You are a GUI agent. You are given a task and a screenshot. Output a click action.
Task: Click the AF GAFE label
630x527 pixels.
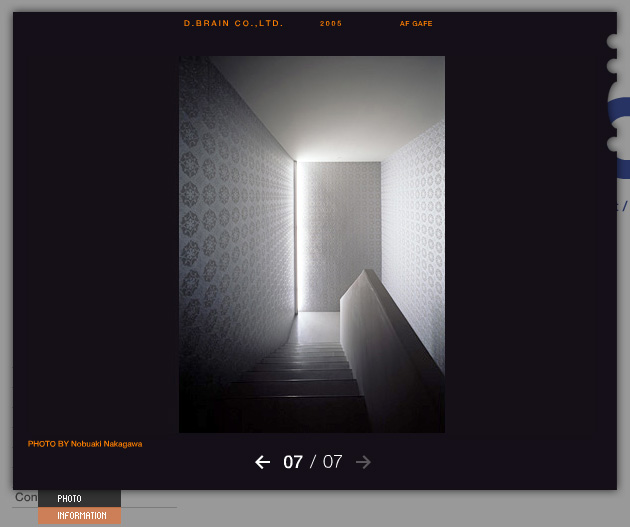pyautogui.click(x=416, y=24)
